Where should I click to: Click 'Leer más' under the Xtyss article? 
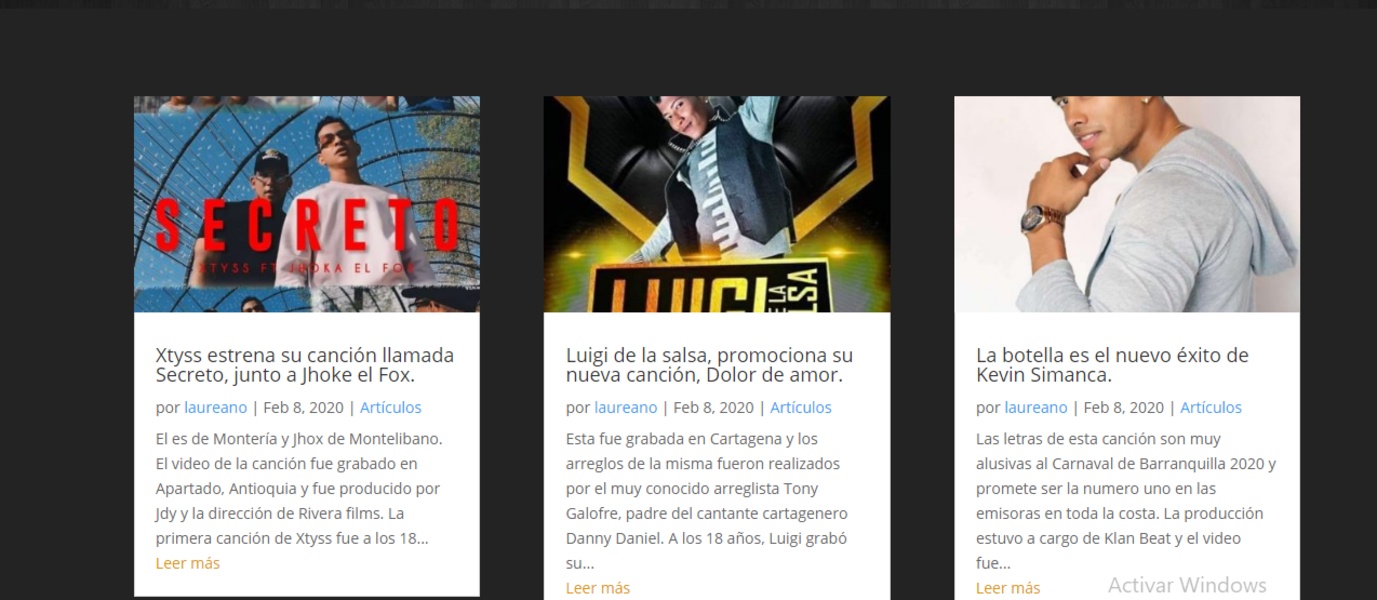188,563
